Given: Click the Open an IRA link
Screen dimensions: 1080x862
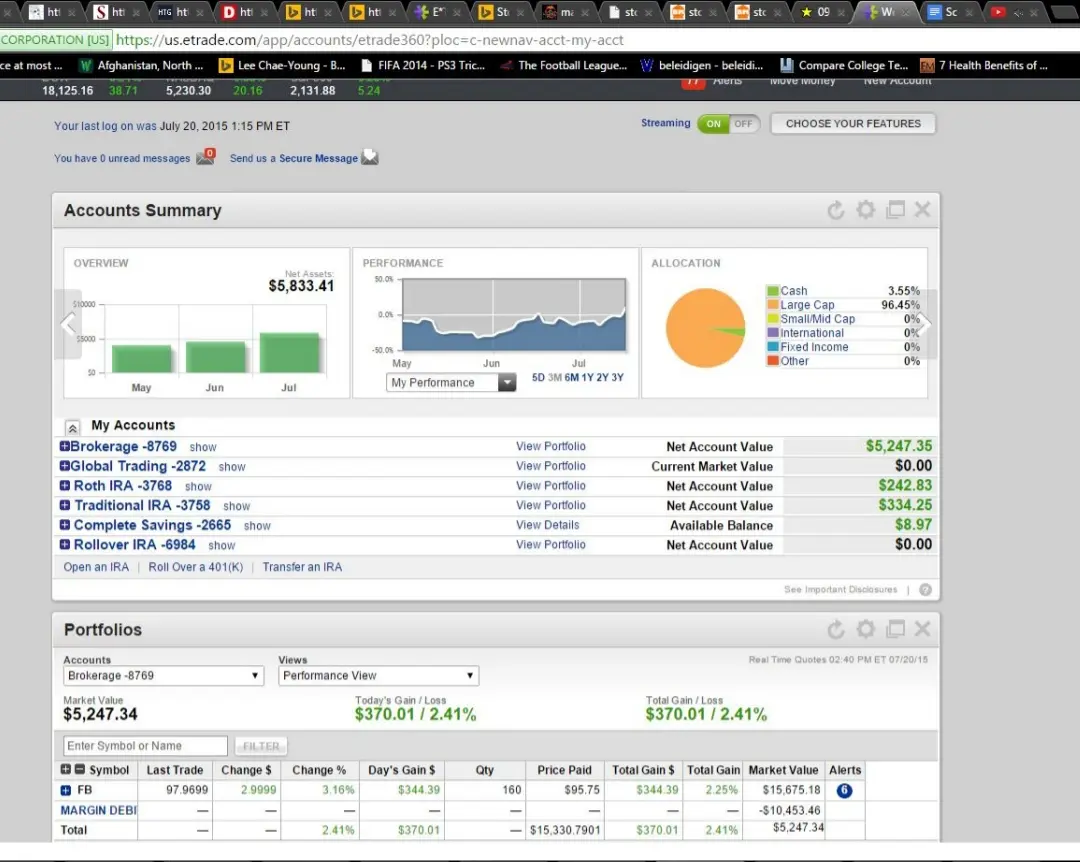Looking at the screenshot, I should 96,567.
